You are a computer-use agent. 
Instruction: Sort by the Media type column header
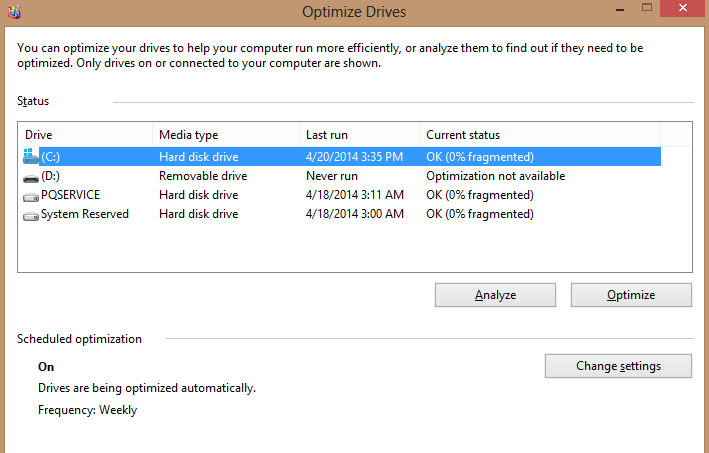click(x=226, y=135)
